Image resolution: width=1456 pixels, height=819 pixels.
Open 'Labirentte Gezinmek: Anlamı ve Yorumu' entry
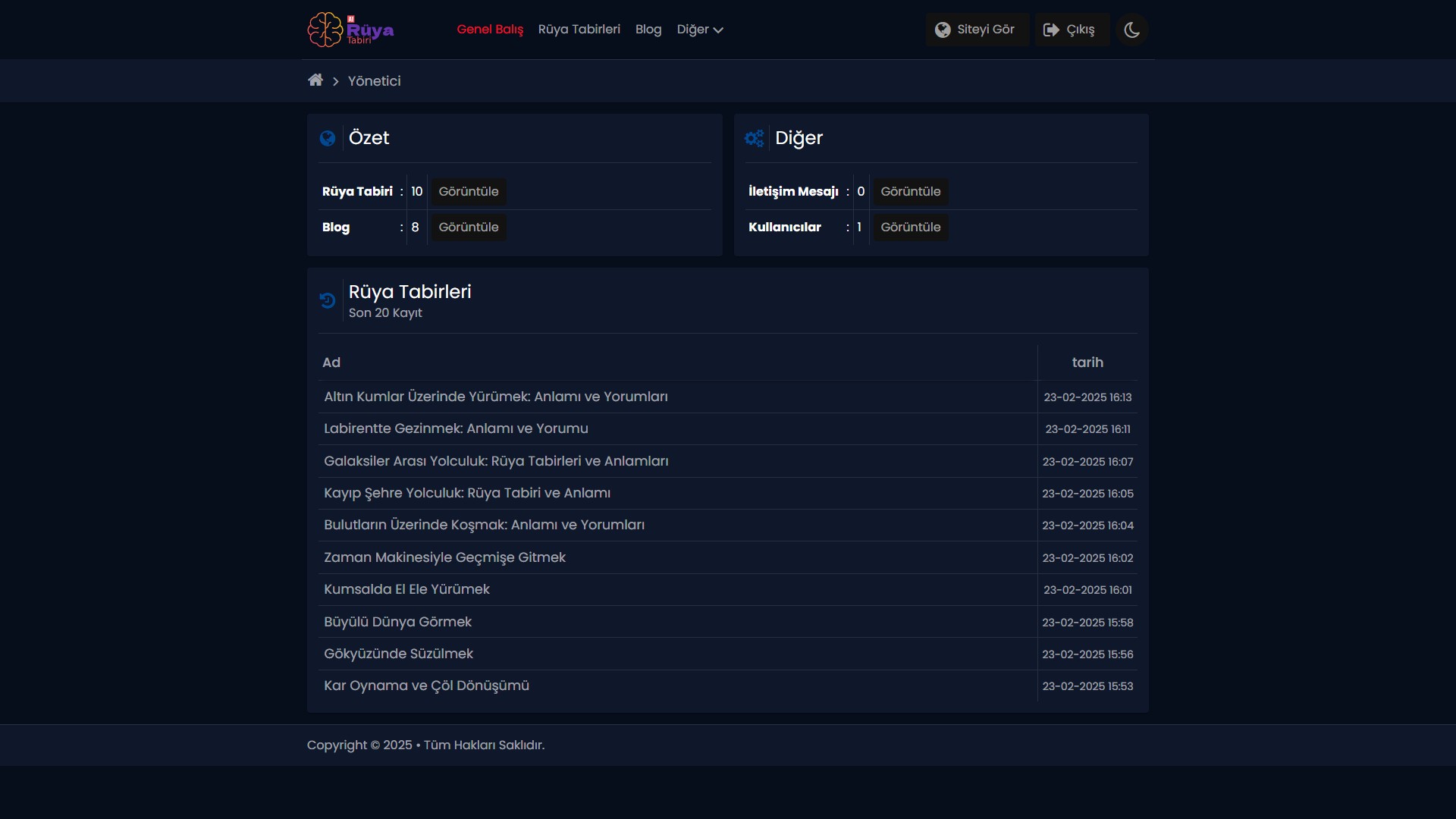(x=456, y=428)
